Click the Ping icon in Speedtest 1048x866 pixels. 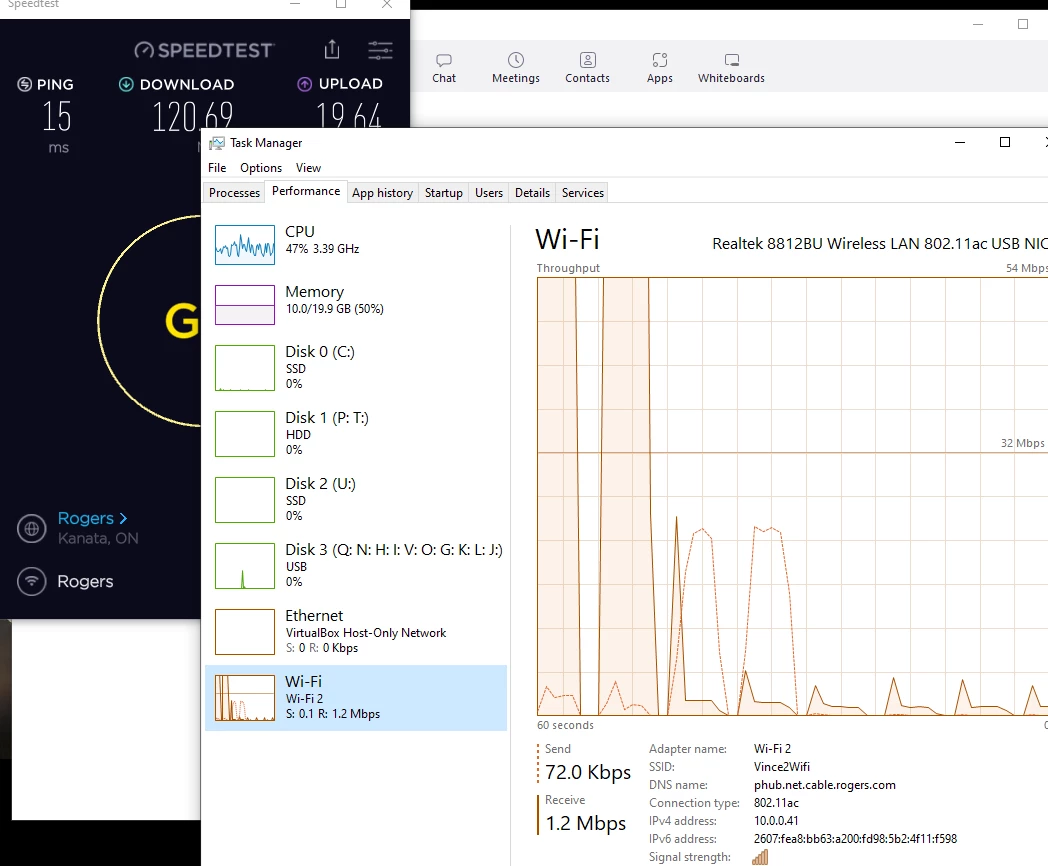(x=24, y=84)
